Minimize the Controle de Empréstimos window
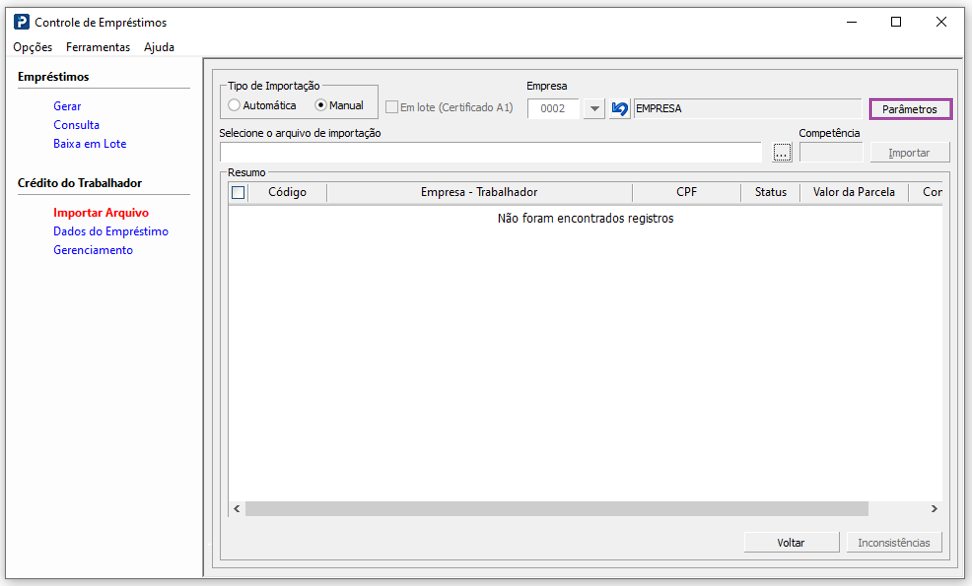Screen dimensions: 973x586 coord(851,22)
